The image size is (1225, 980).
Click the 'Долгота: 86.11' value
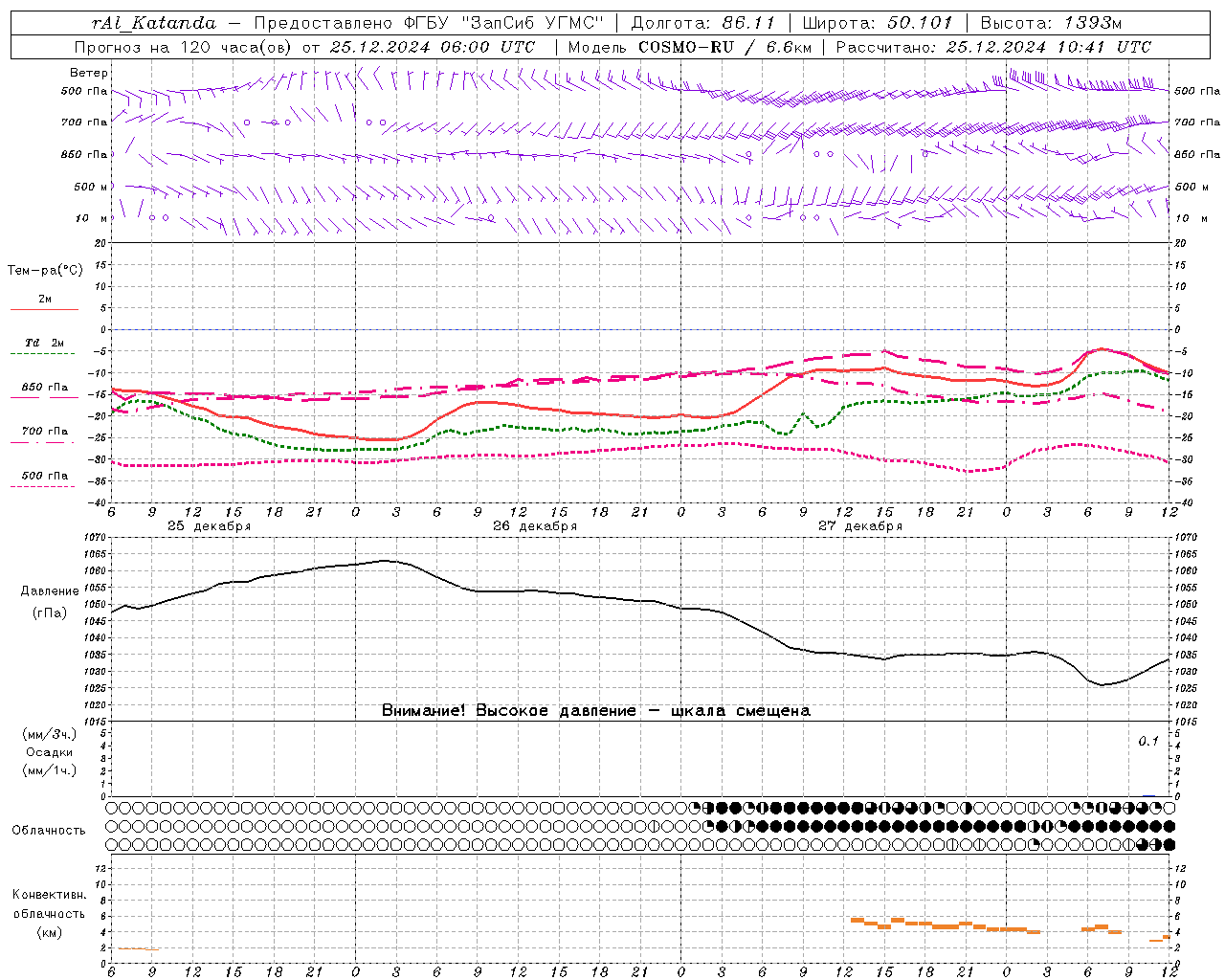coord(703,23)
